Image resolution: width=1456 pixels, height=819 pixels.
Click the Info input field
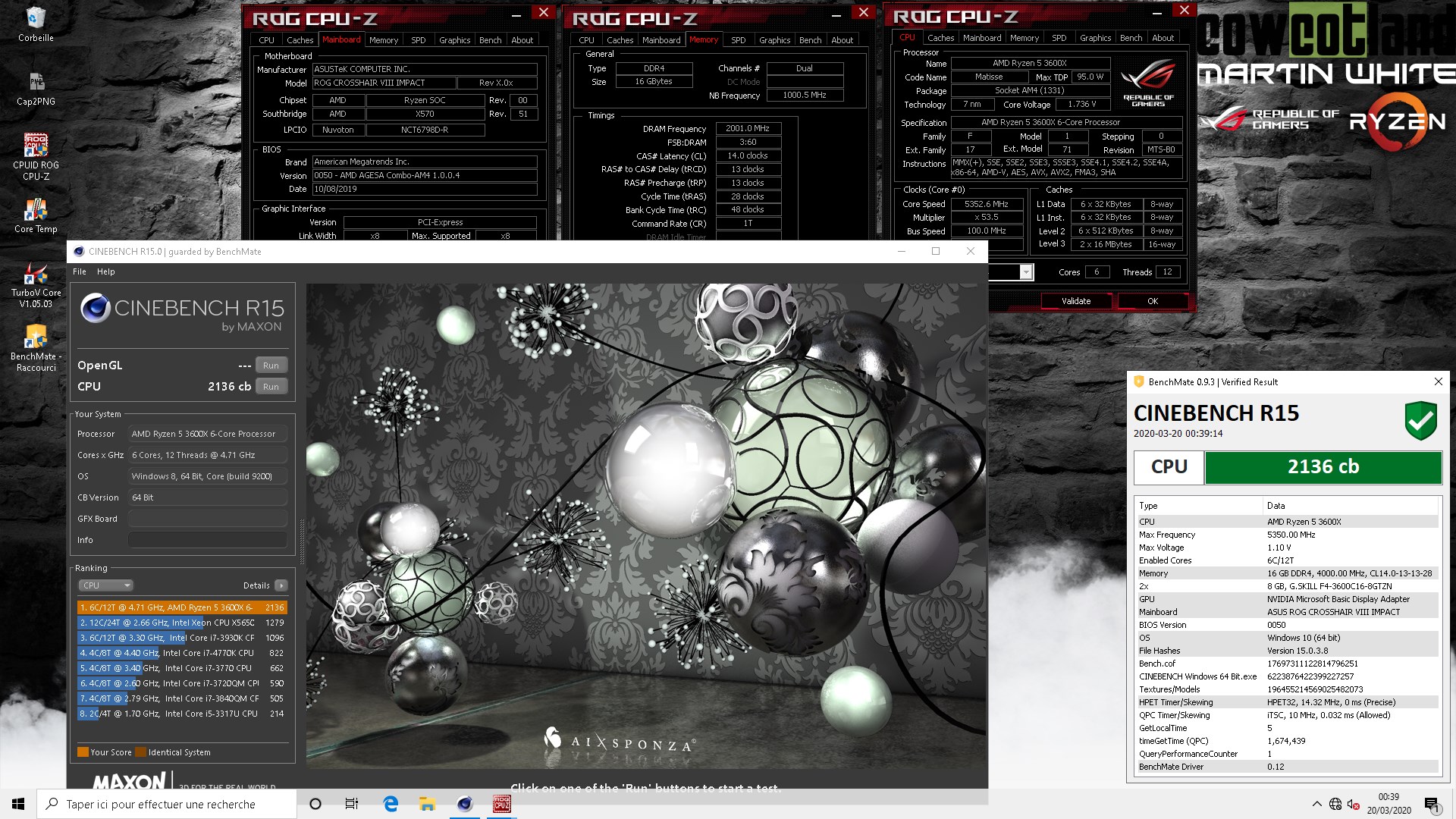[x=207, y=540]
